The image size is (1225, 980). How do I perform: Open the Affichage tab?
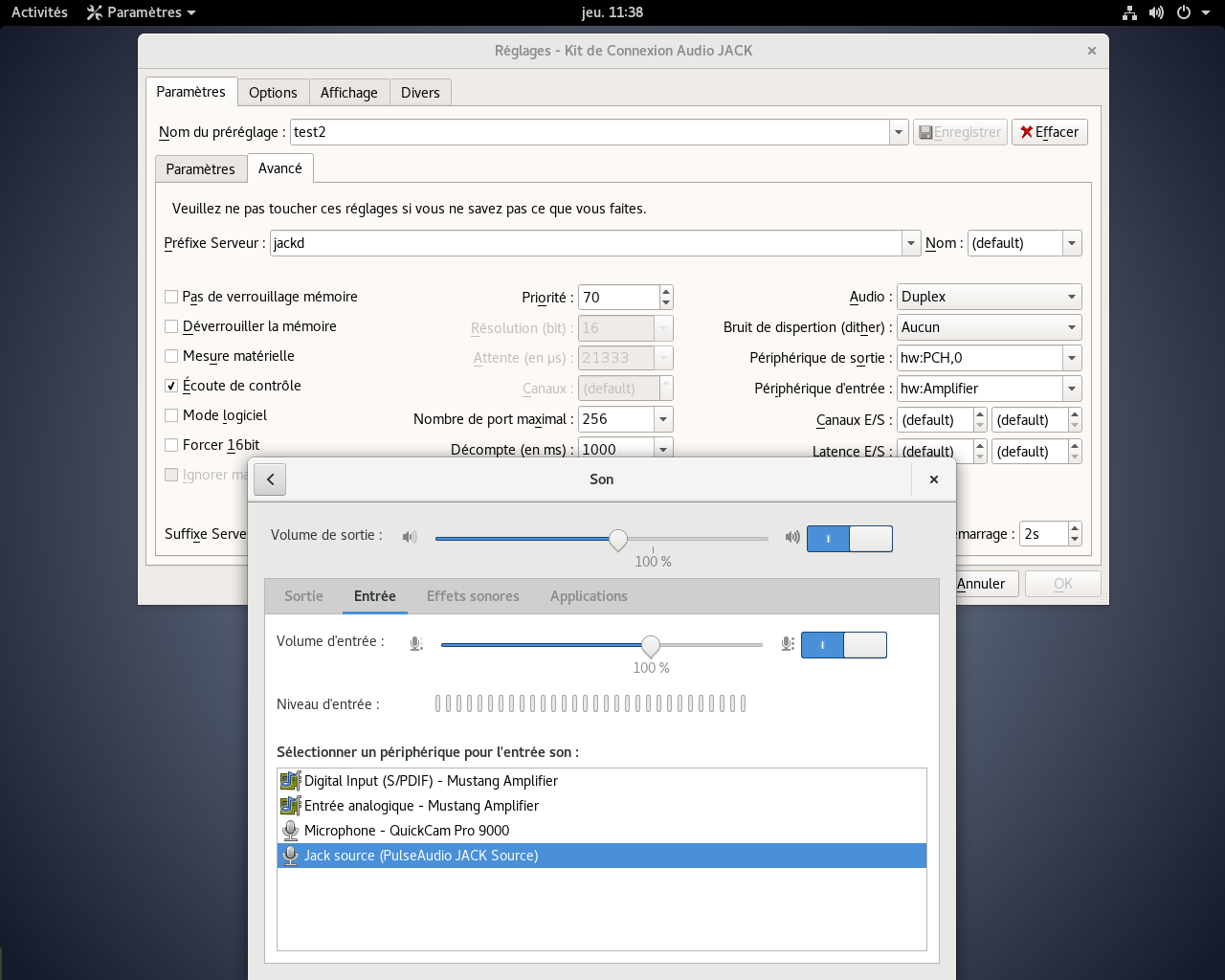[x=348, y=93]
